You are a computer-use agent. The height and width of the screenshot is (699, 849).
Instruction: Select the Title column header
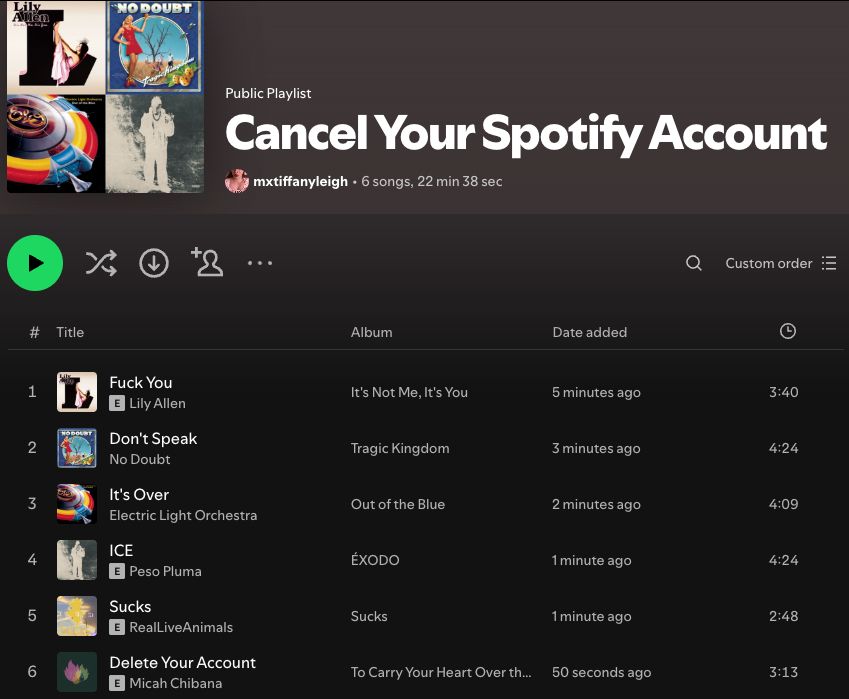tap(70, 331)
